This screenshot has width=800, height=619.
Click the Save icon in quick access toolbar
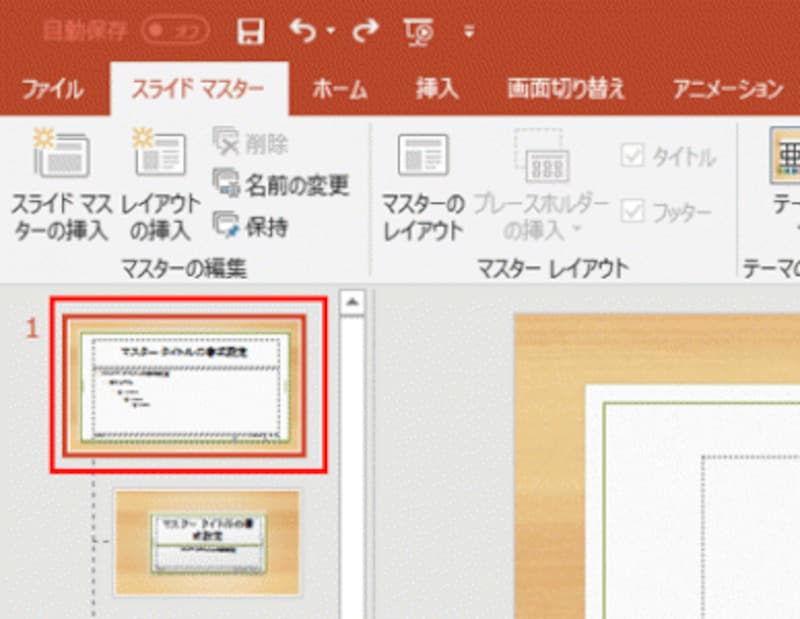coord(251,32)
